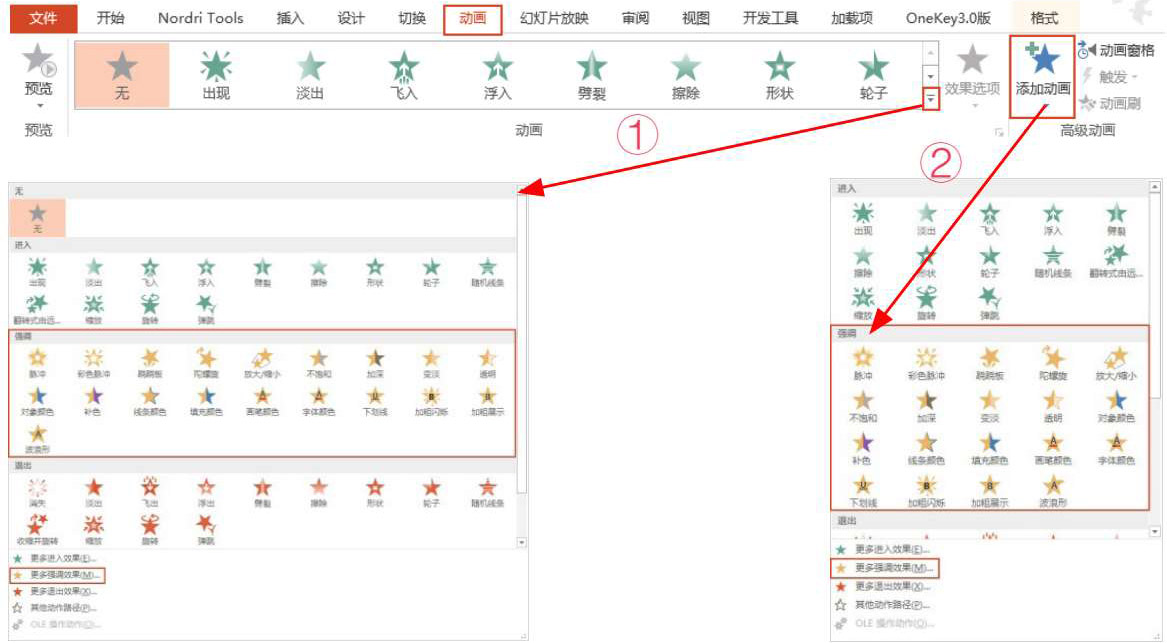Choose 弹跳 entrance in the Add Animation dropdown panel
The height and width of the screenshot is (643, 1167).
(989, 304)
